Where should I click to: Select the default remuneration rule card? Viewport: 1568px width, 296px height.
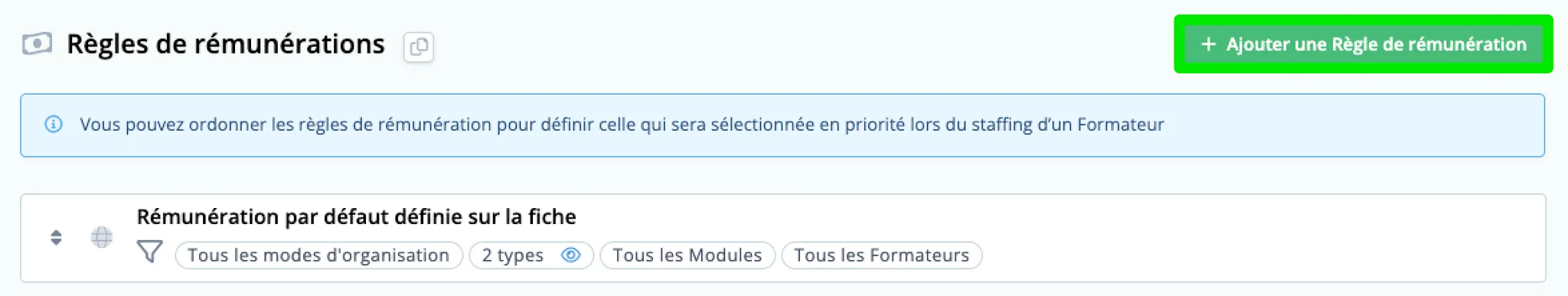pos(782,238)
